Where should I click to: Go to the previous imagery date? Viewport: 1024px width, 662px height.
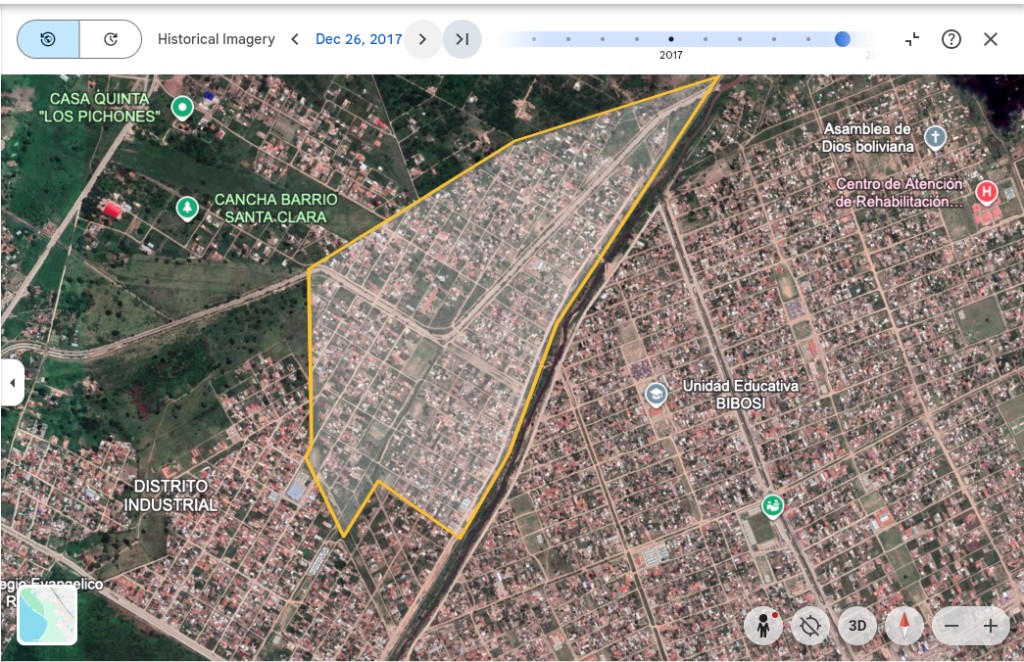coord(295,39)
